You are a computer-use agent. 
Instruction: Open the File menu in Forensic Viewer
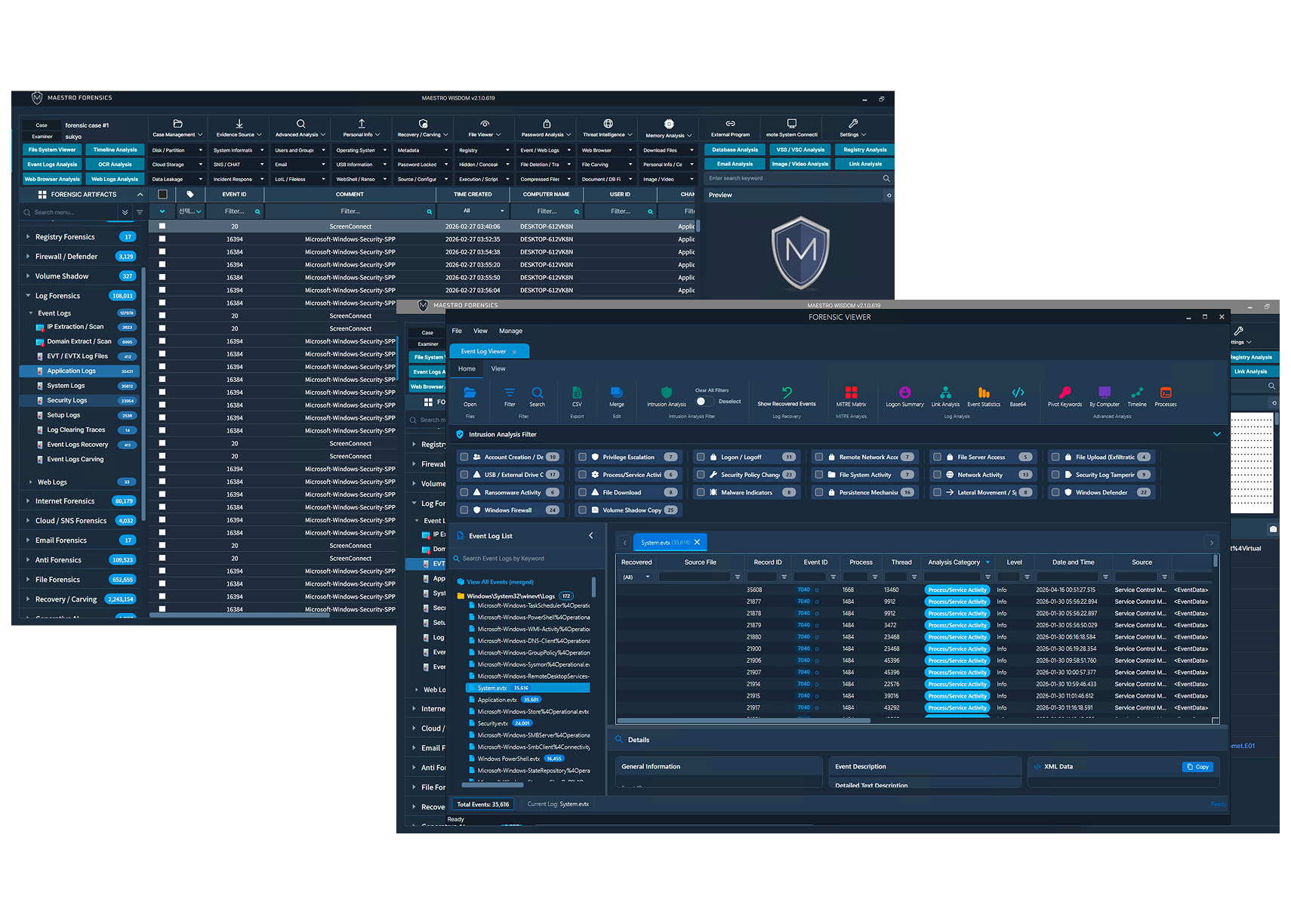(x=457, y=331)
